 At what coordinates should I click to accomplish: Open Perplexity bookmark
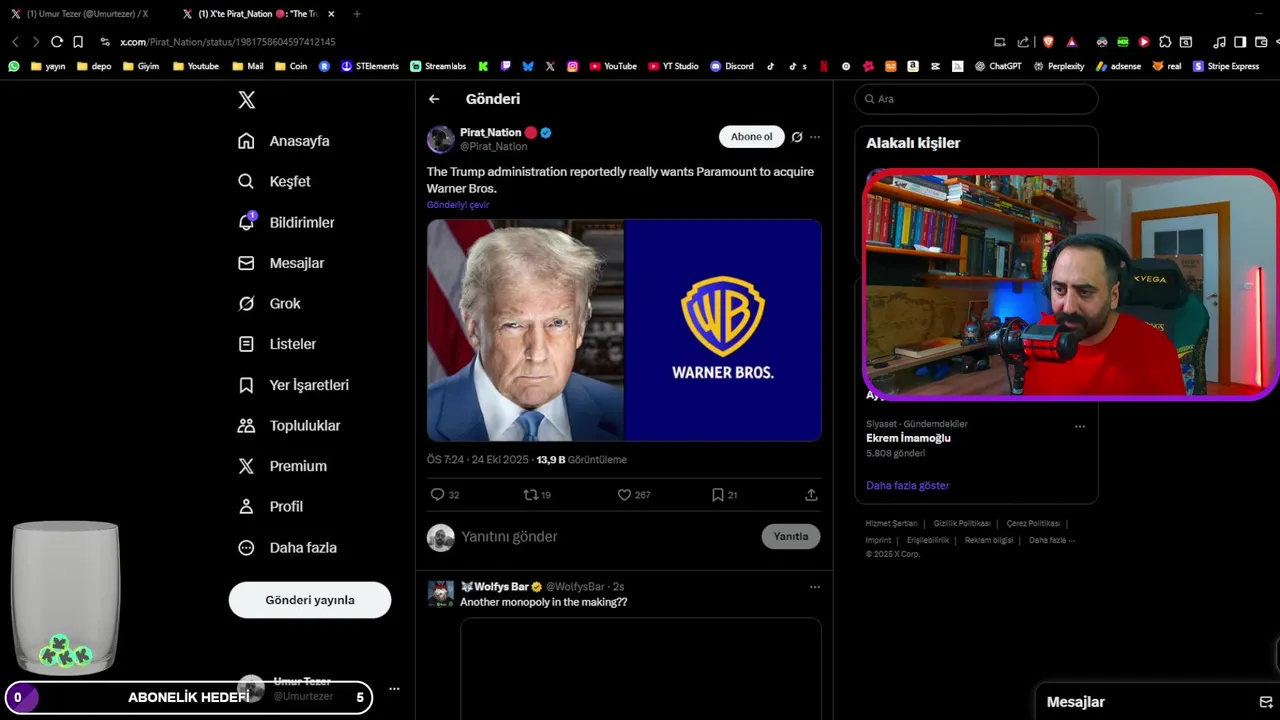click(x=1059, y=66)
